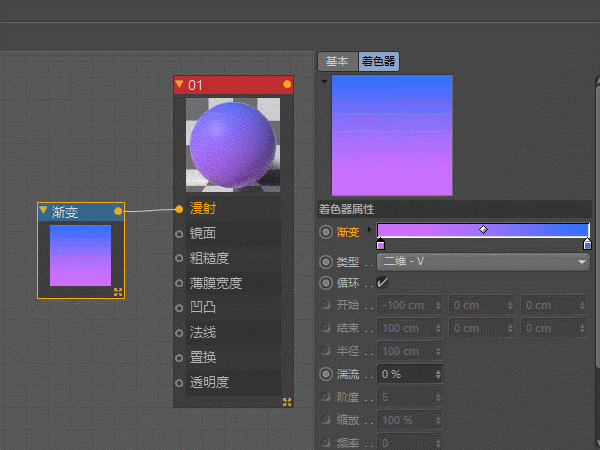Click the animation circle beside 湍流
The image size is (600, 450).
coord(326,374)
